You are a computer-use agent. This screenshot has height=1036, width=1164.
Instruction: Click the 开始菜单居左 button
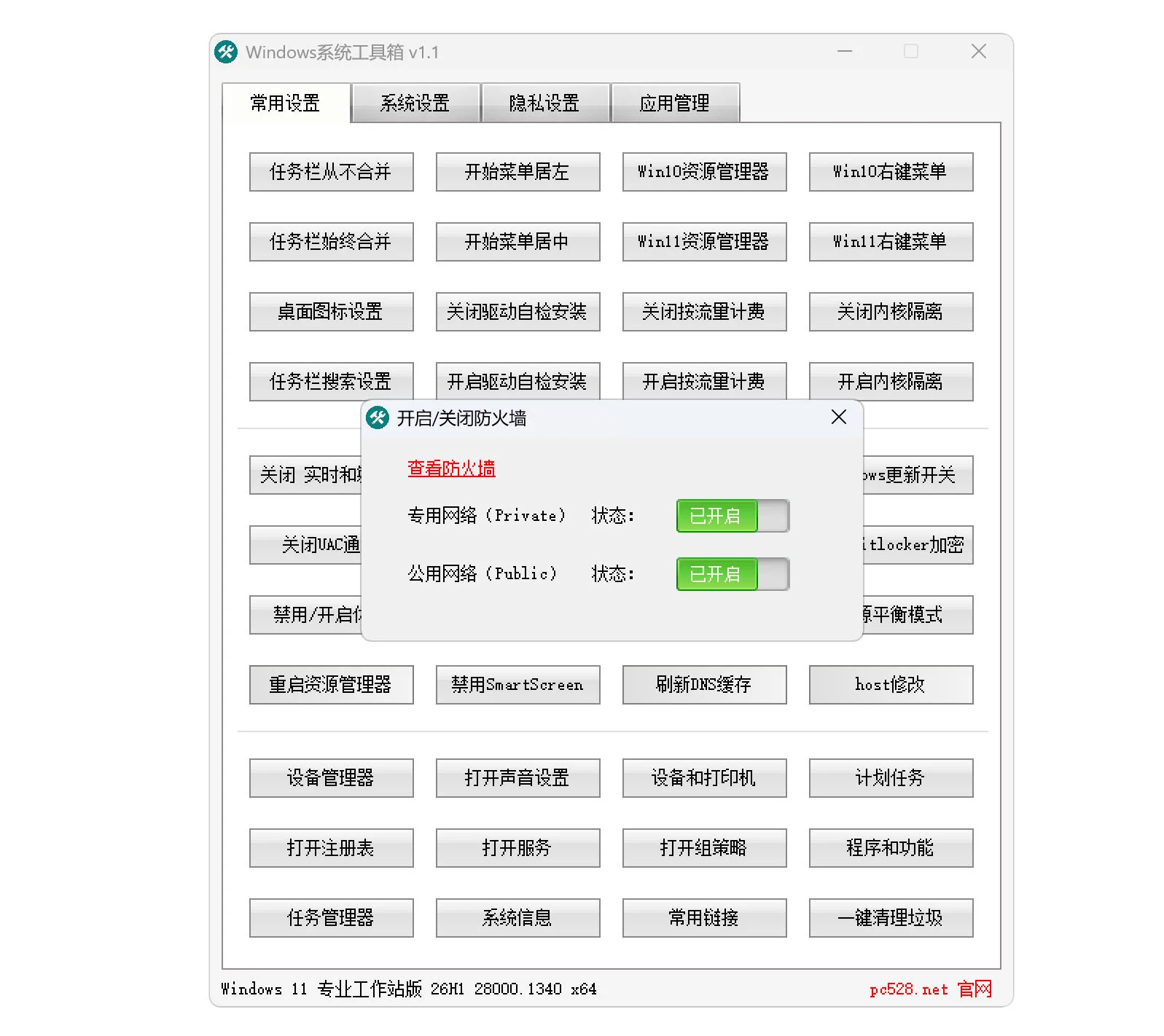pyautogui.click(x=518, y=172)
